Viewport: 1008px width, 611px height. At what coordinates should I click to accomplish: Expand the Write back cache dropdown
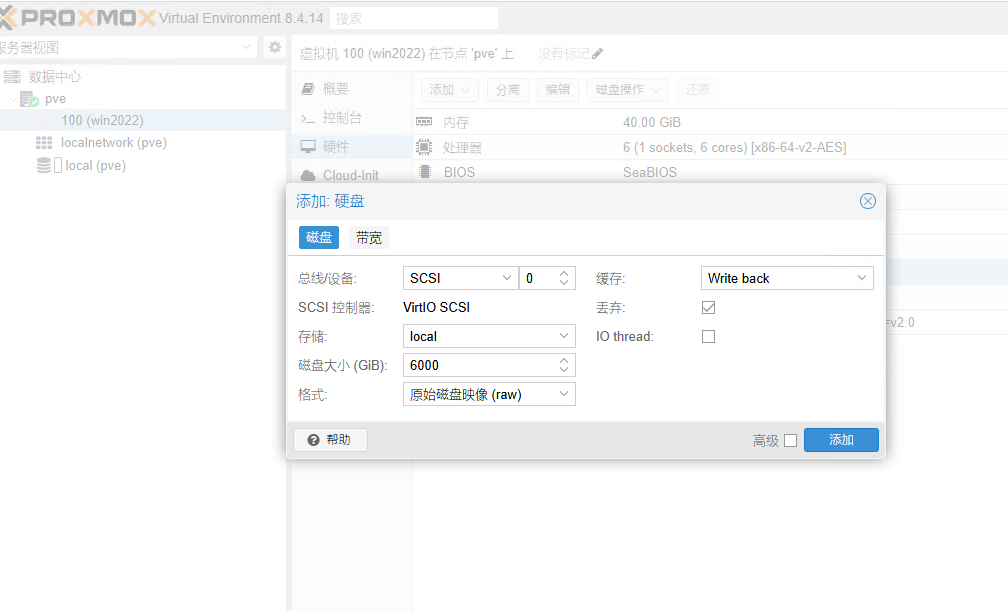pyautogui.click(x=787, y=278)
